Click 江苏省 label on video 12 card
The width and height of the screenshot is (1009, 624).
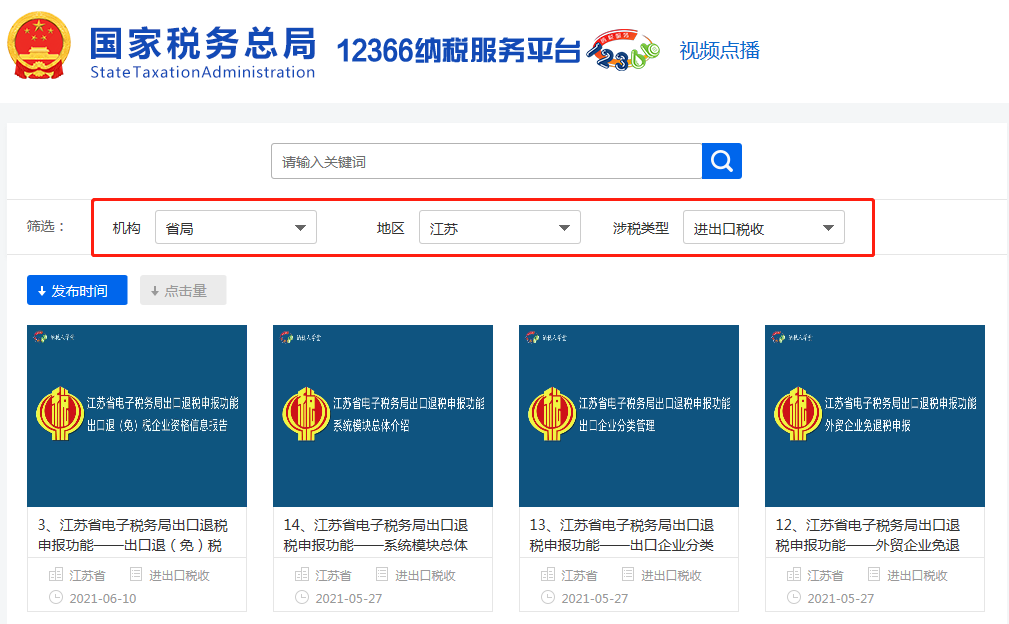point(825,575)
